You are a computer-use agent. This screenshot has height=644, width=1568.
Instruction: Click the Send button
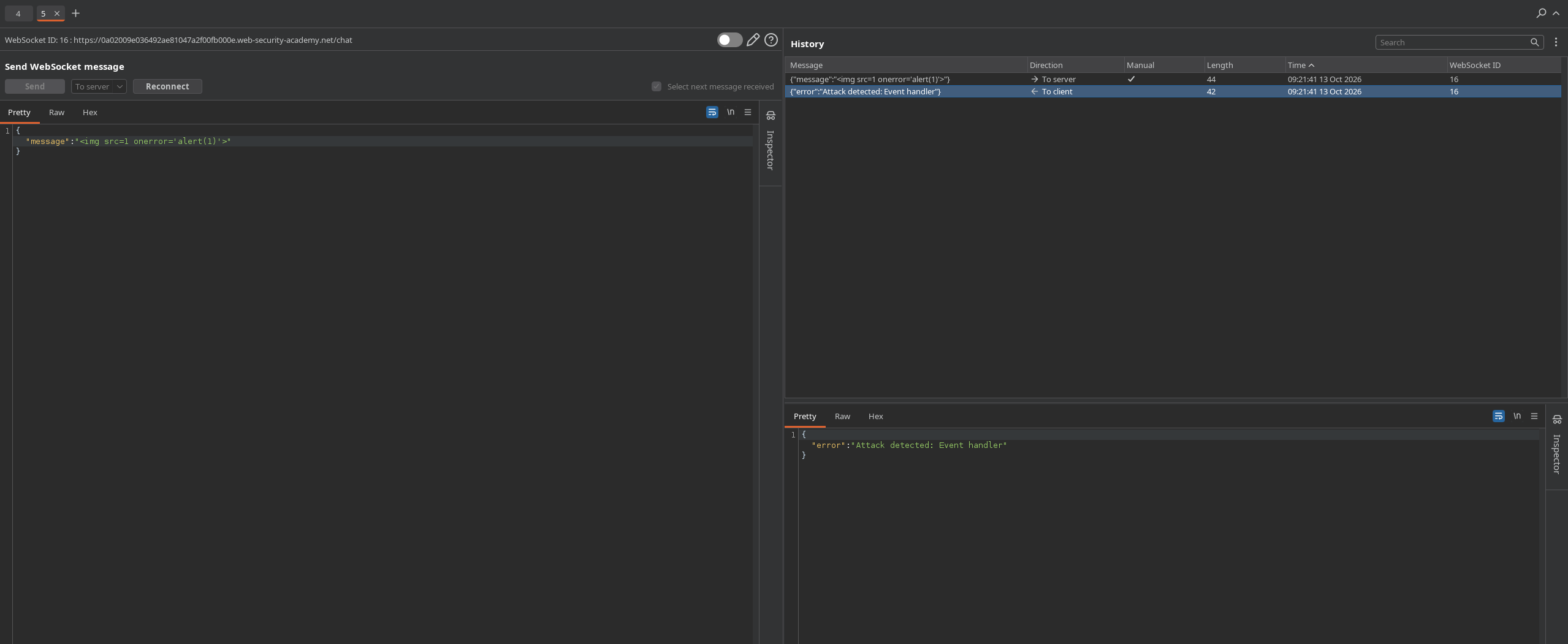[x=35, y=86]
